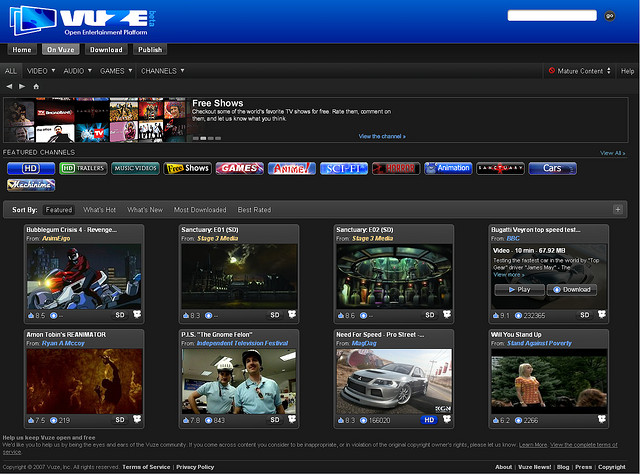Click the back navigation arrow

9,87
